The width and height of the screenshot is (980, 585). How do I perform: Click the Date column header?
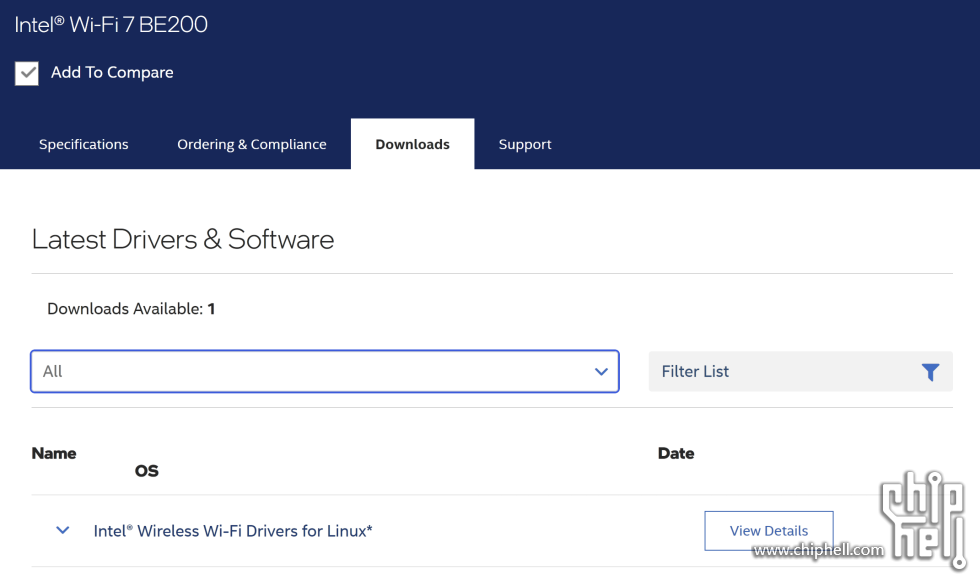(x=676, y=453)
